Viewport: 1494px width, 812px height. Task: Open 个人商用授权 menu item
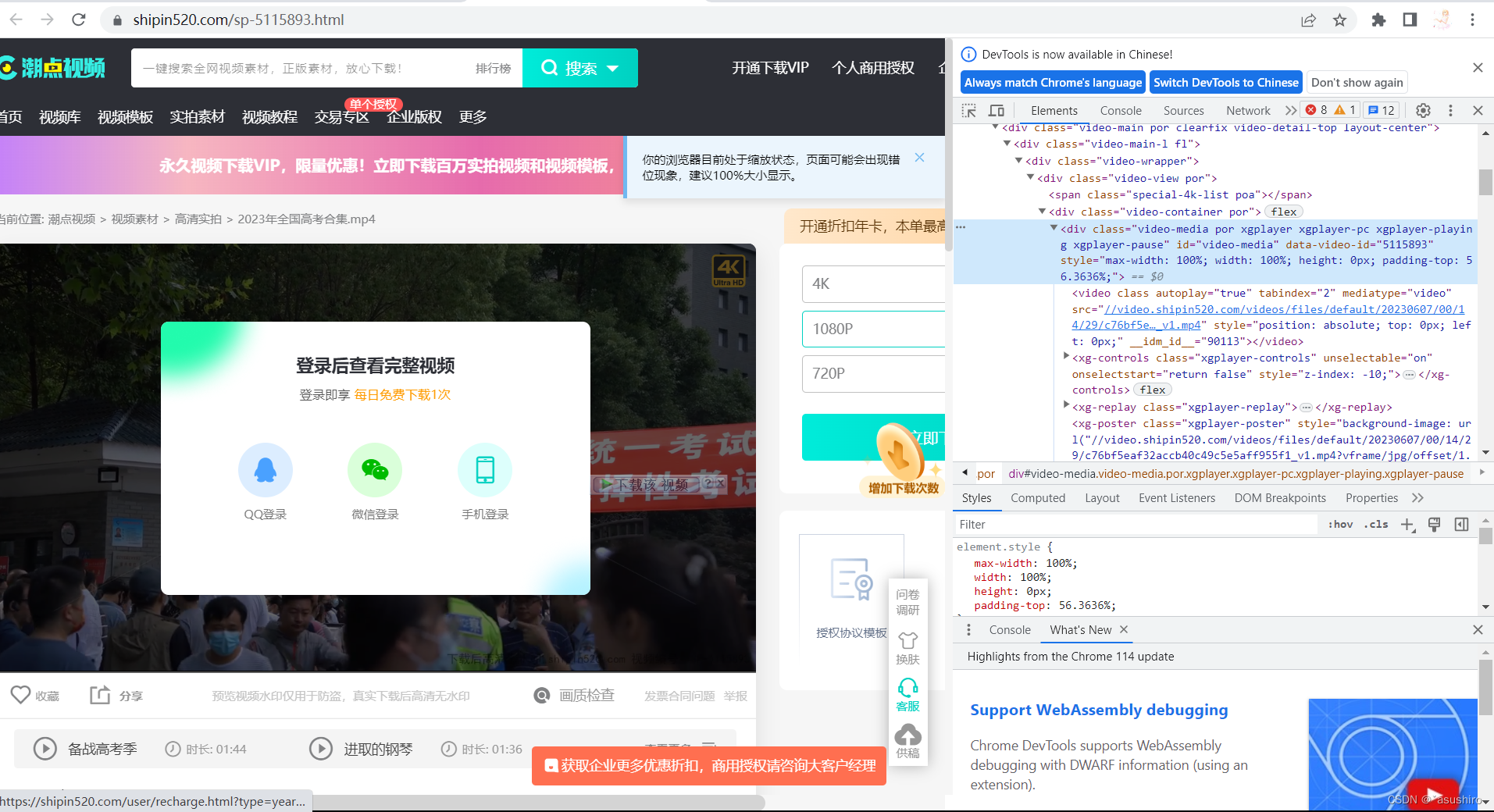[872, 68]
